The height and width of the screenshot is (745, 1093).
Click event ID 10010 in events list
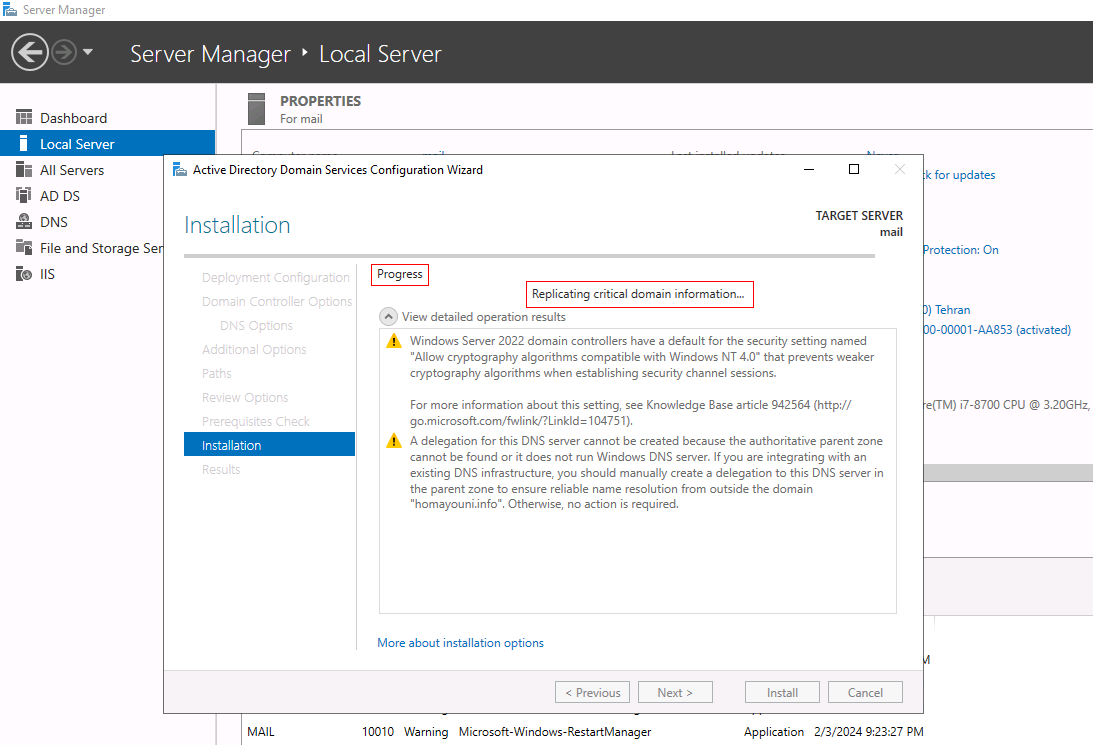point(378,732)
